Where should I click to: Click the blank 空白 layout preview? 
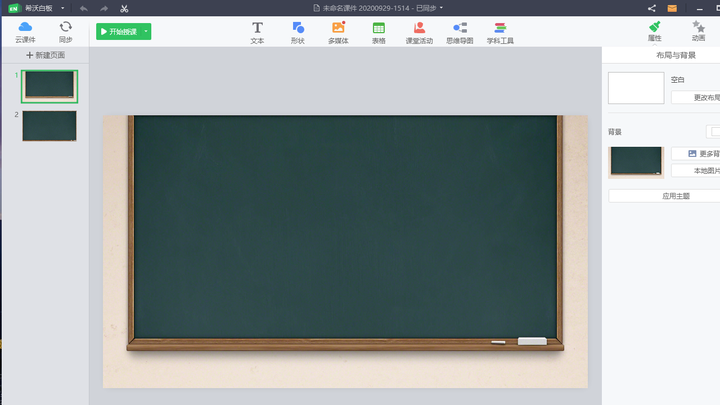point(636,88)
